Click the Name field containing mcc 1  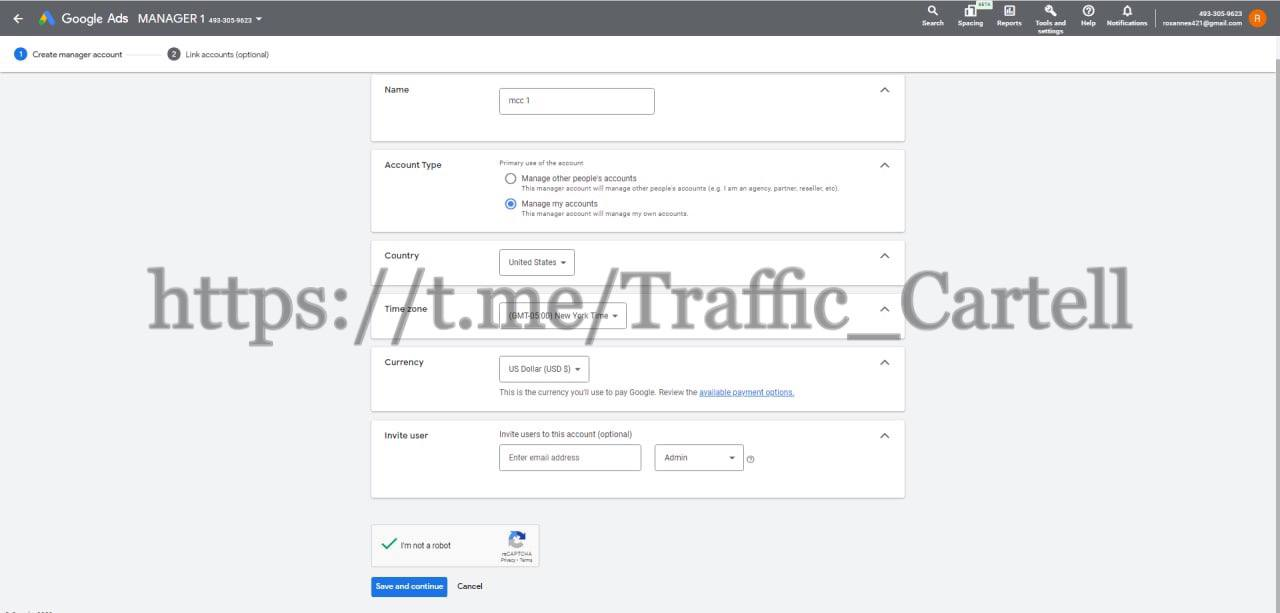coord(577,101)
